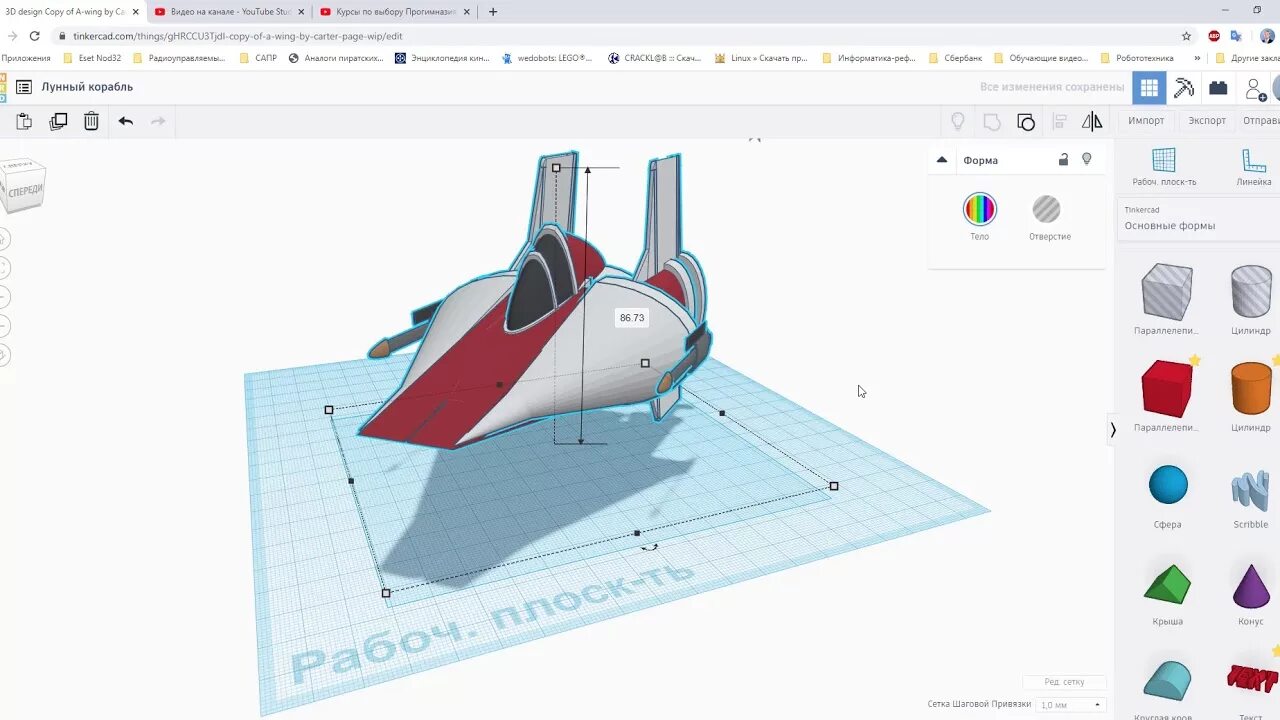Pick the purple cone (Конус) shape
The width and height of the screenshot is (1280, 720).
point(1251,585)
